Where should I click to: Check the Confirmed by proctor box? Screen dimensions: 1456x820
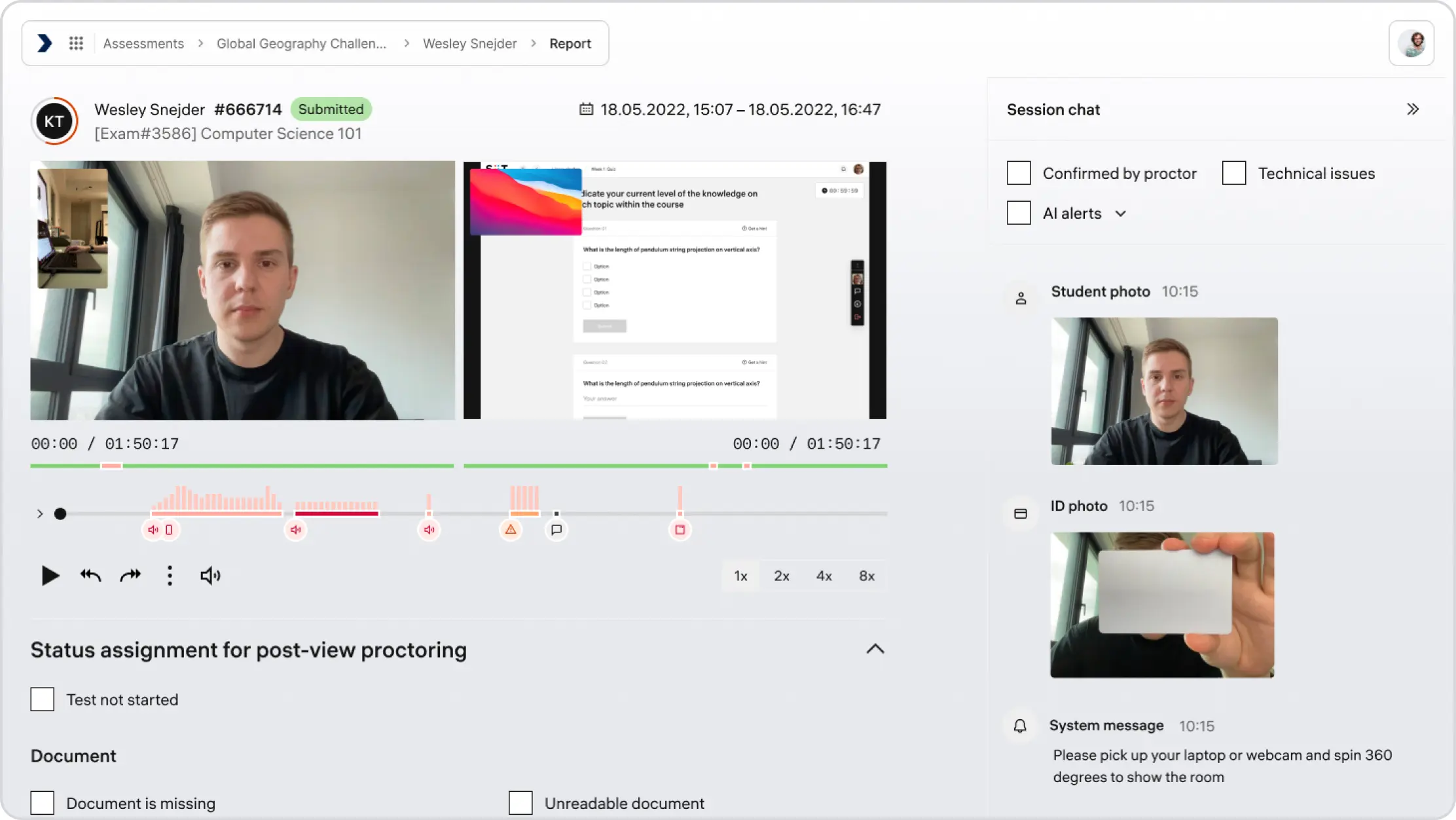click(x=1019, y=173)
